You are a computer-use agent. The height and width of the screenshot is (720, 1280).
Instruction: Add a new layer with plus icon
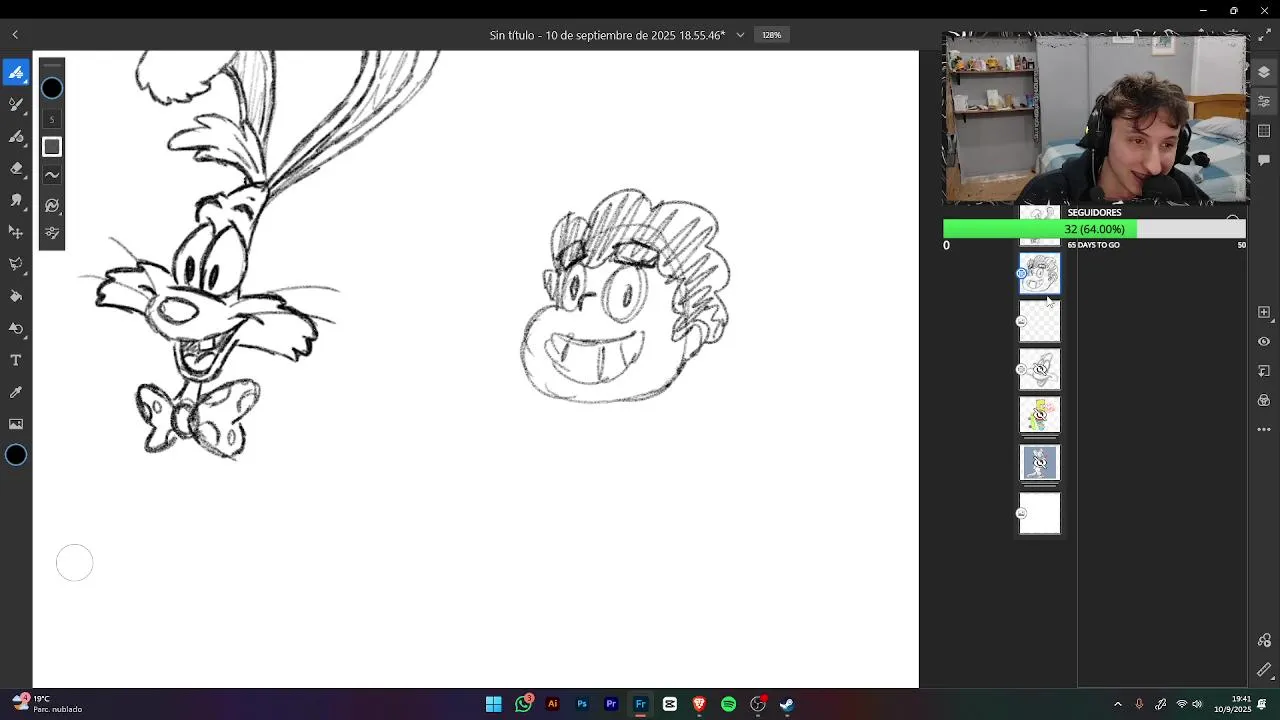(1264, 312)
